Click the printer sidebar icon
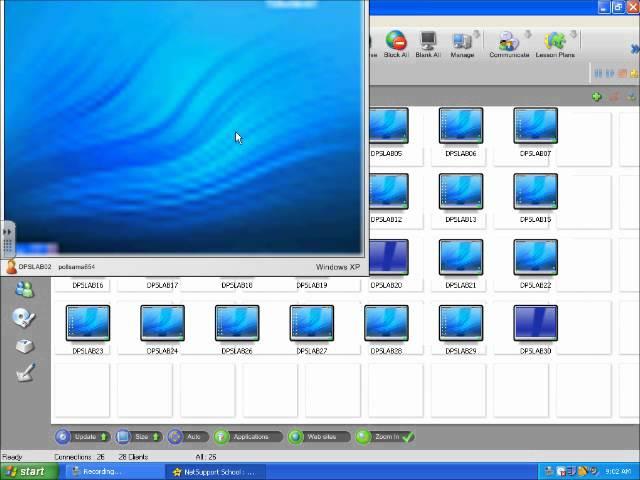Viewport: 640px width, 480px height. tap(24, 346)
